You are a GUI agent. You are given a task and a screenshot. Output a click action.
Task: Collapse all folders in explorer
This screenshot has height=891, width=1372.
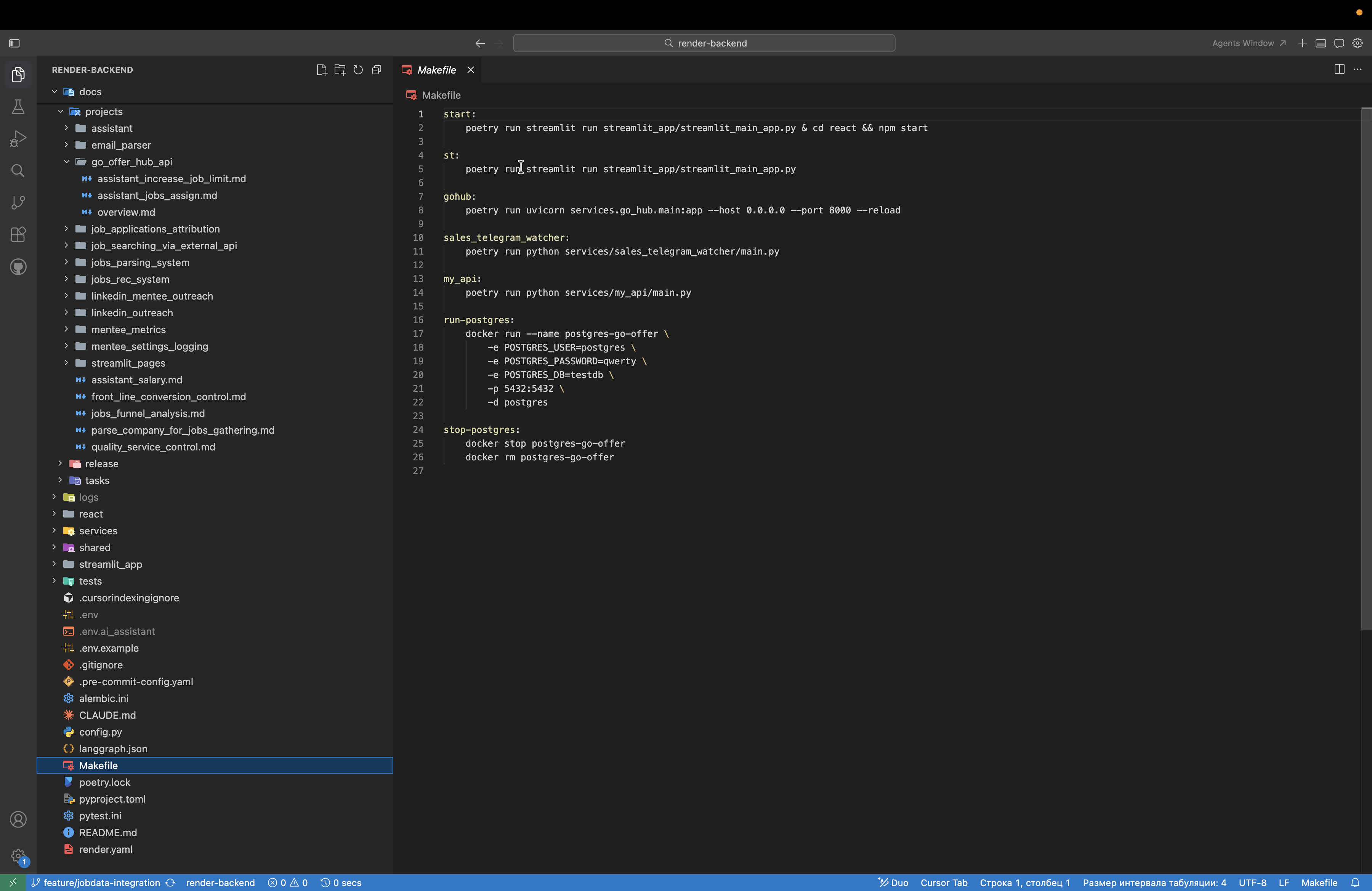(377, 70)
